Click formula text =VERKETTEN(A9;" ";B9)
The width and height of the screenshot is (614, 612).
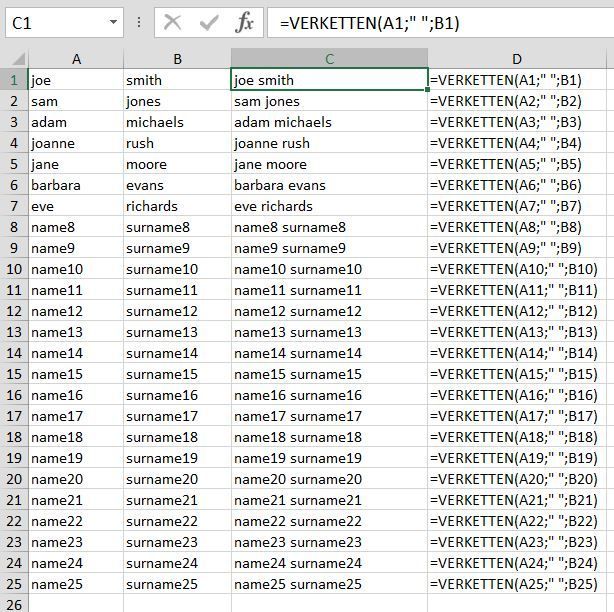pos(506,248)
